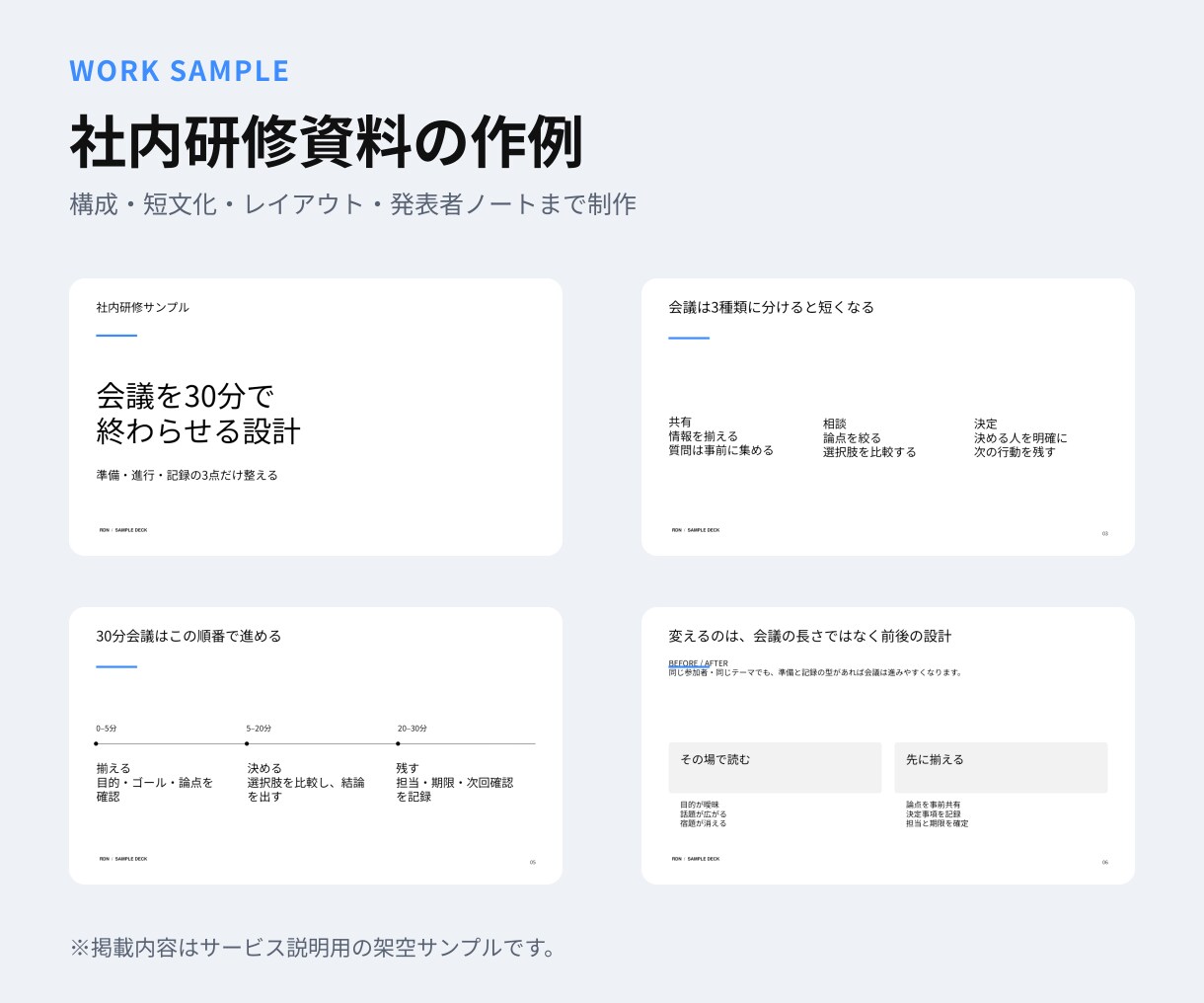The height and width of the screenshot is (1003, 1204).
Task: Select the text 担当・期限・次回確認を記録
Action: tap(455, 790)
